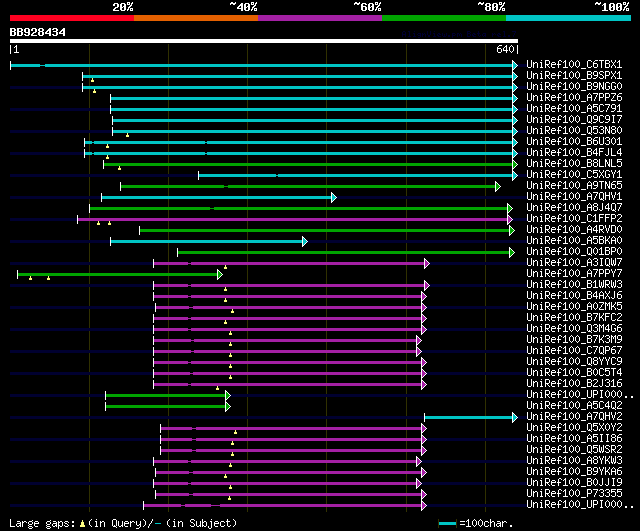Select the UniRef100_B9YKA6 hit
Screen dimensions: 640x531
point(574,472)
